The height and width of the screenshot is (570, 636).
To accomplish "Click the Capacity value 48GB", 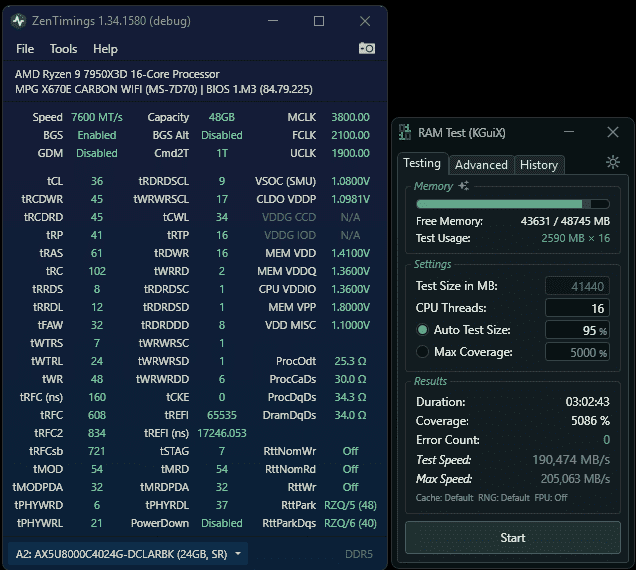I will coord(221,117).
